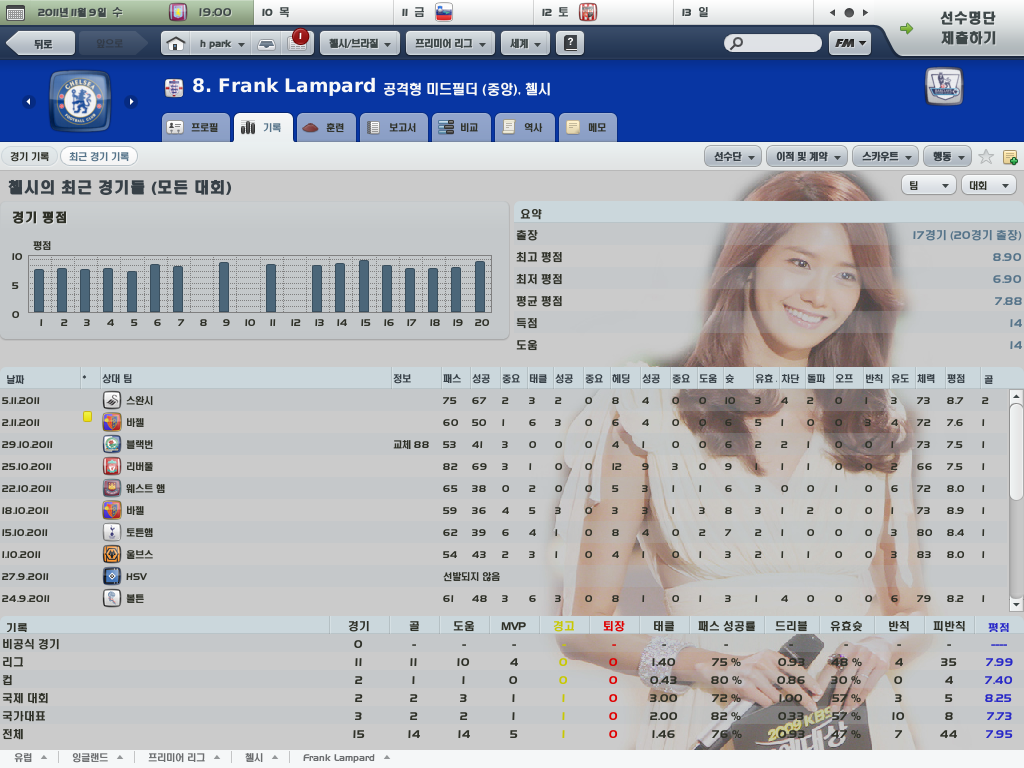Screen dimensions: 1024x768
Task: Open the 프리미어 리그 dropdown menu
Action: point(453,43)
